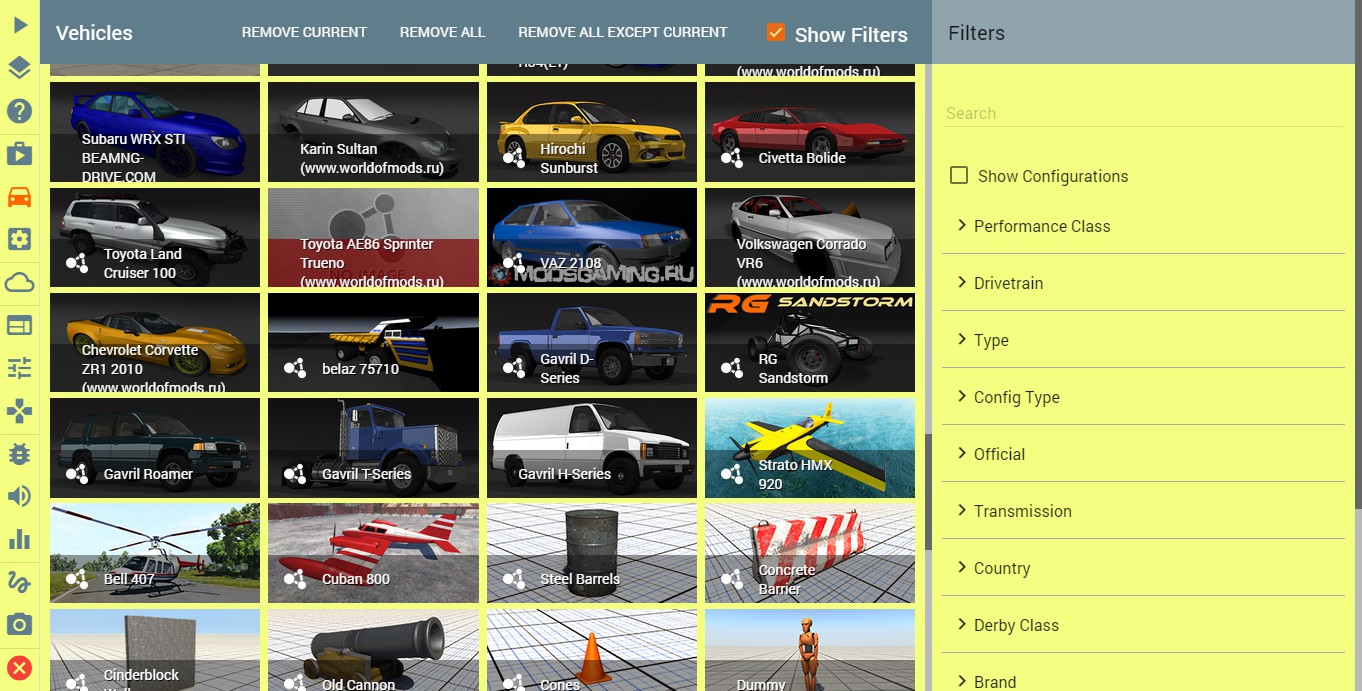Select the Cinderblock Wall prop
1362x691 pixels.
click(x=155, y=650)
